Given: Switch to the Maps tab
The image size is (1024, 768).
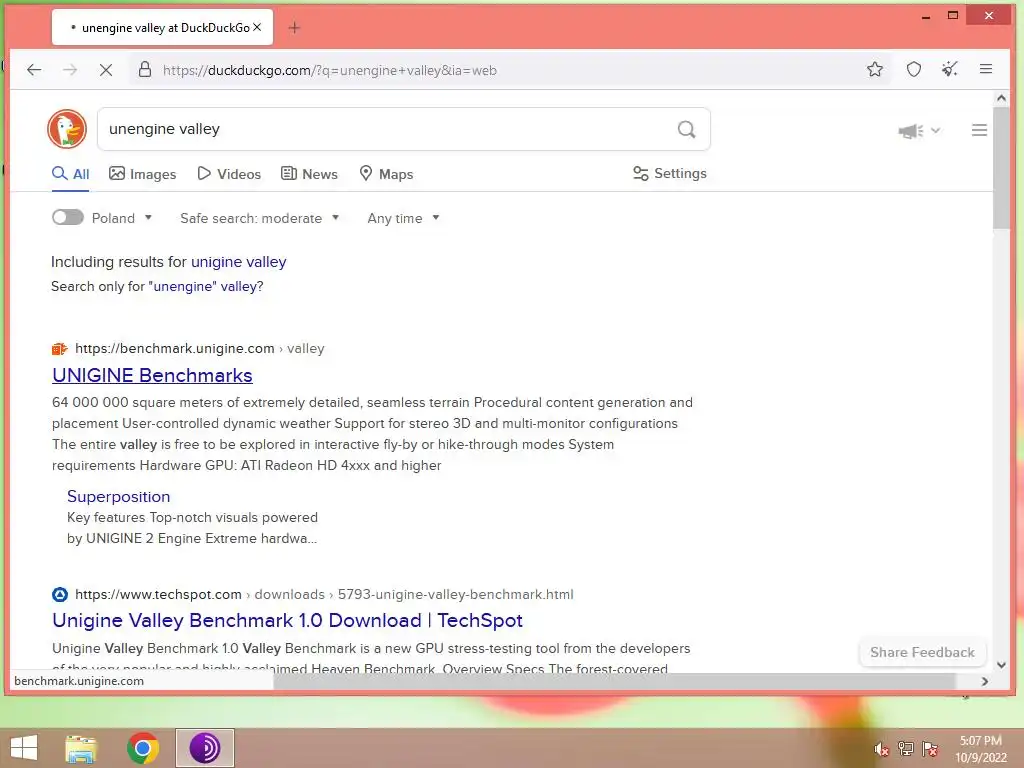Looking at the screenshot, I should click(387, 174).
